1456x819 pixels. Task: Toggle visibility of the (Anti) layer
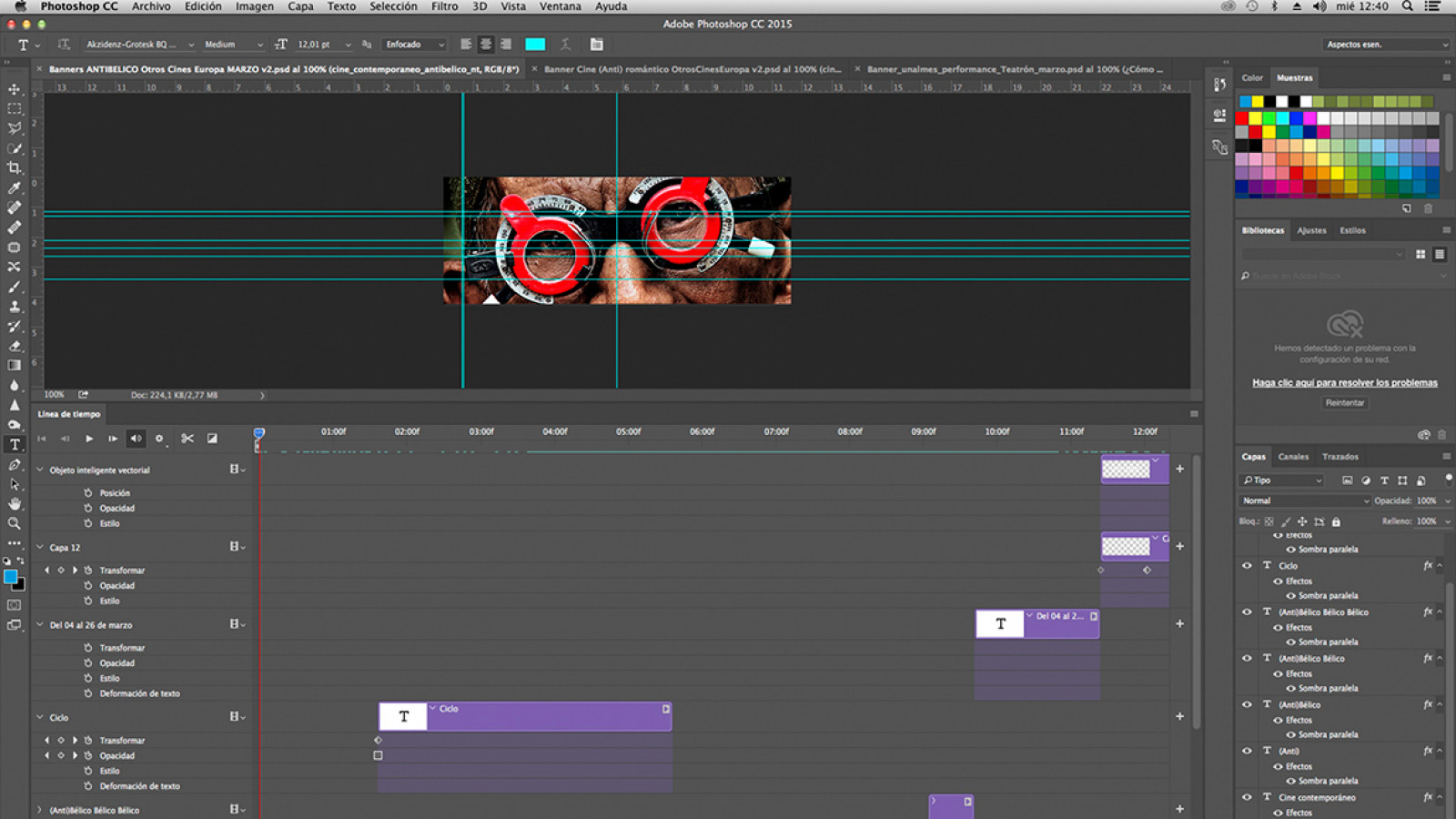pyautogui.click(x=1247, y=751)
